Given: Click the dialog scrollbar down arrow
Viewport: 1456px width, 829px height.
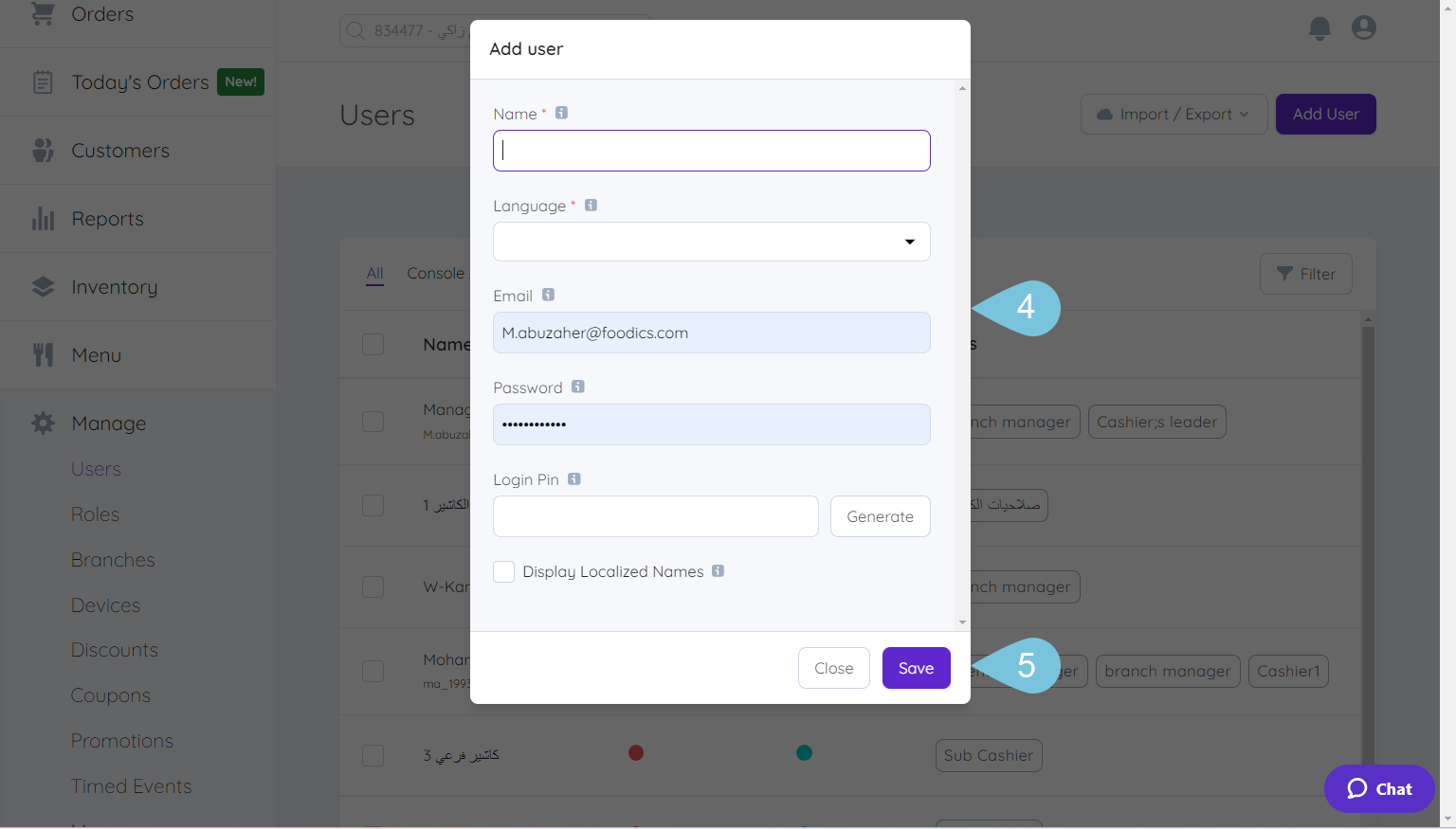Looking at the screenshot, I should (962, 622).
